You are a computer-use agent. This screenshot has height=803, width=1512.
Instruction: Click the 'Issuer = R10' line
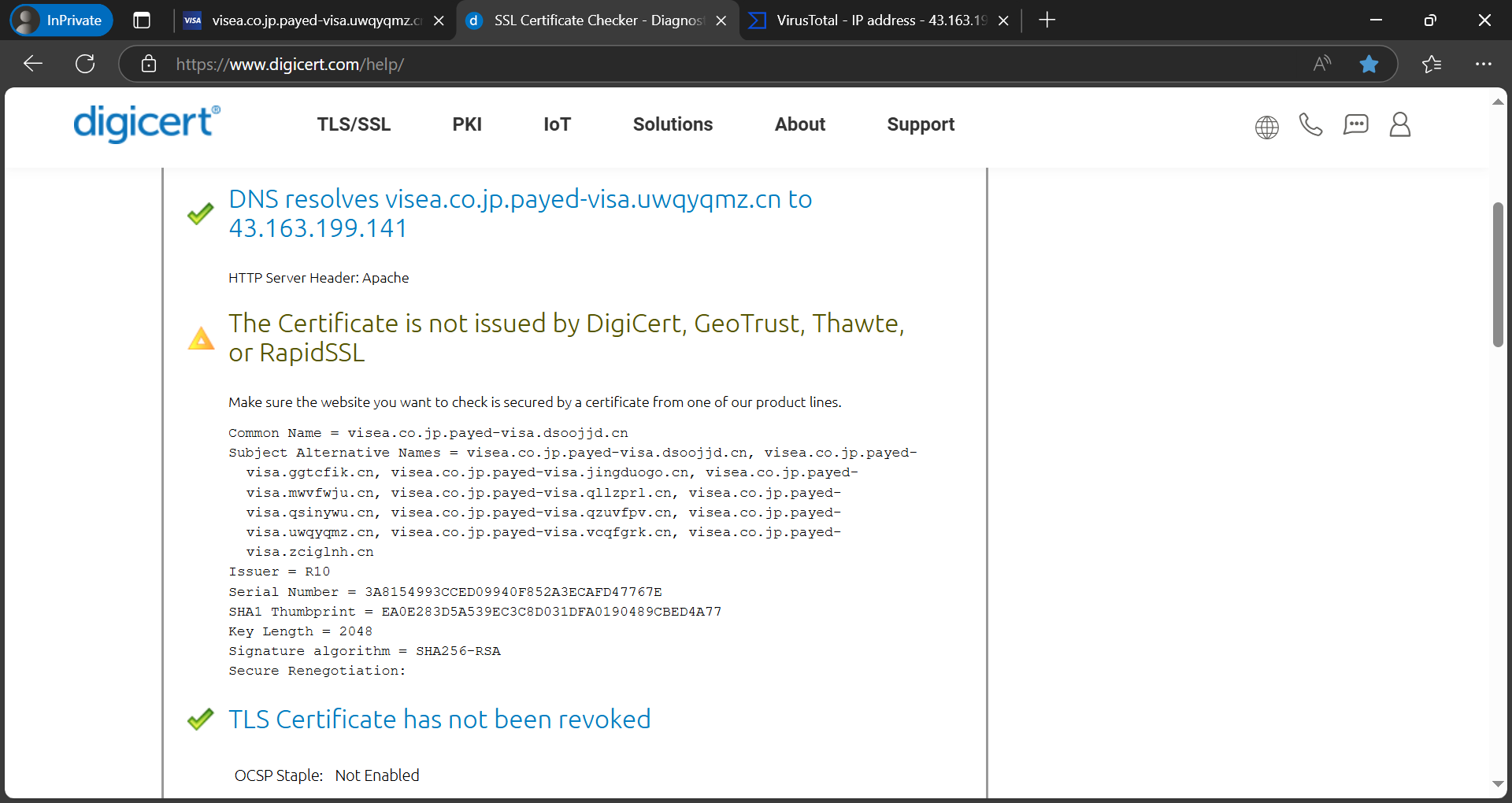click(x=279, y=572)
